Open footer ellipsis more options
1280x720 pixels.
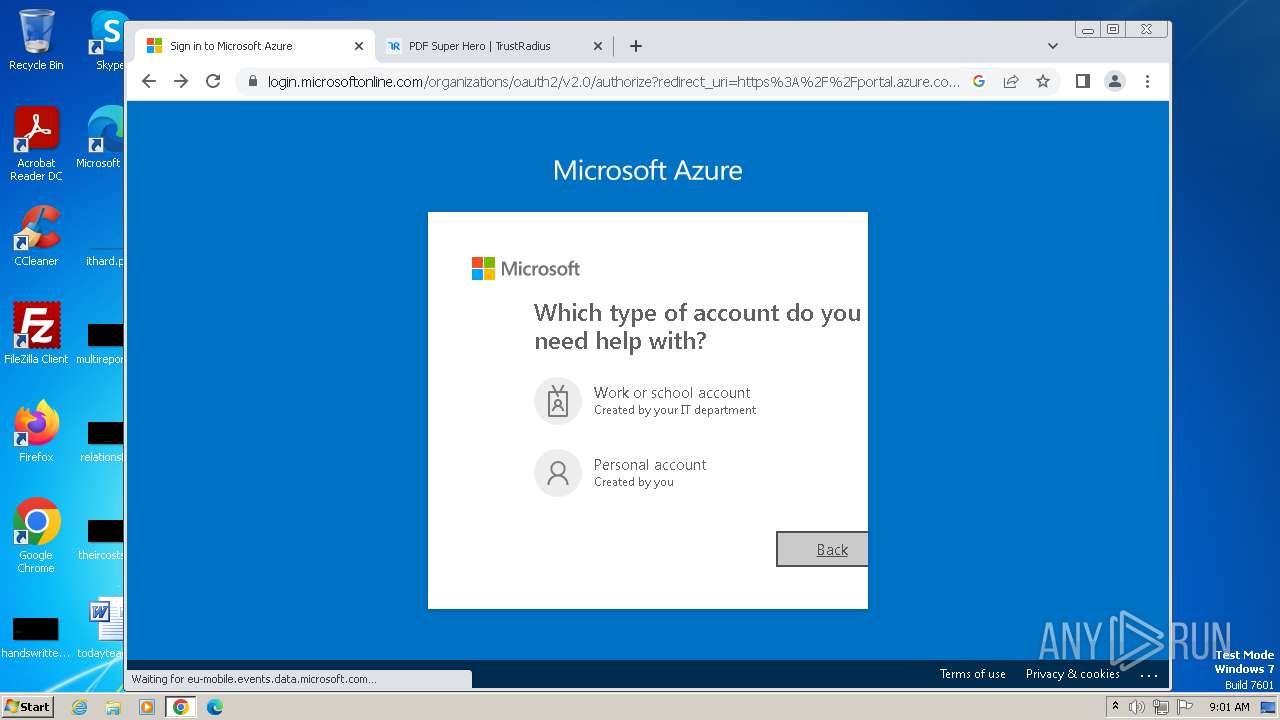tap(1149, 675)
